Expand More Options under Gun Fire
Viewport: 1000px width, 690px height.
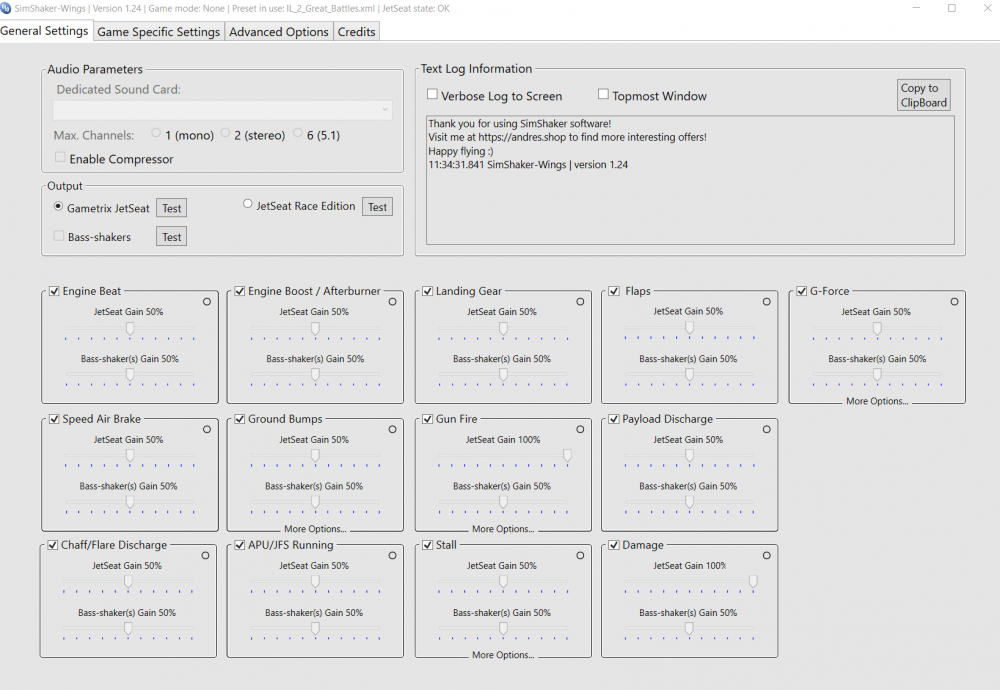tap(503, 529)
